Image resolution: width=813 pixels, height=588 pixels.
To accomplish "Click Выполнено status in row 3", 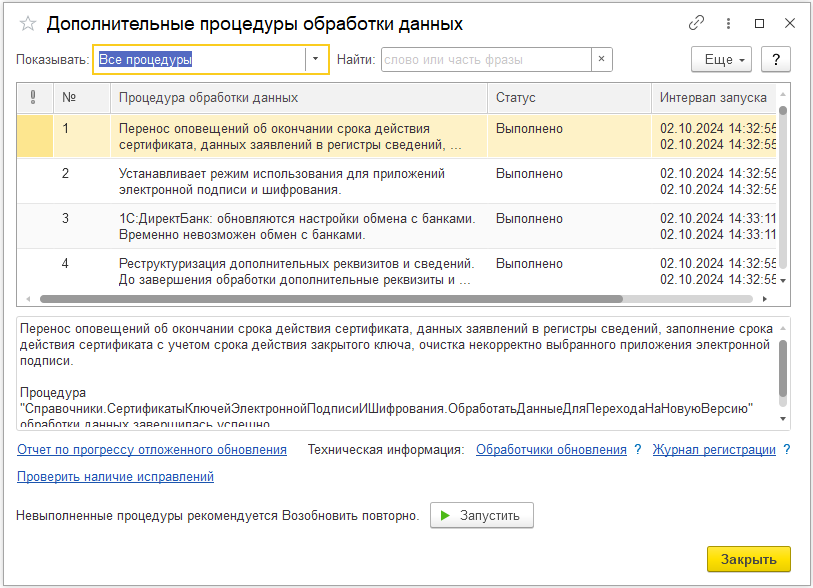I will click(x=529, y=219).
